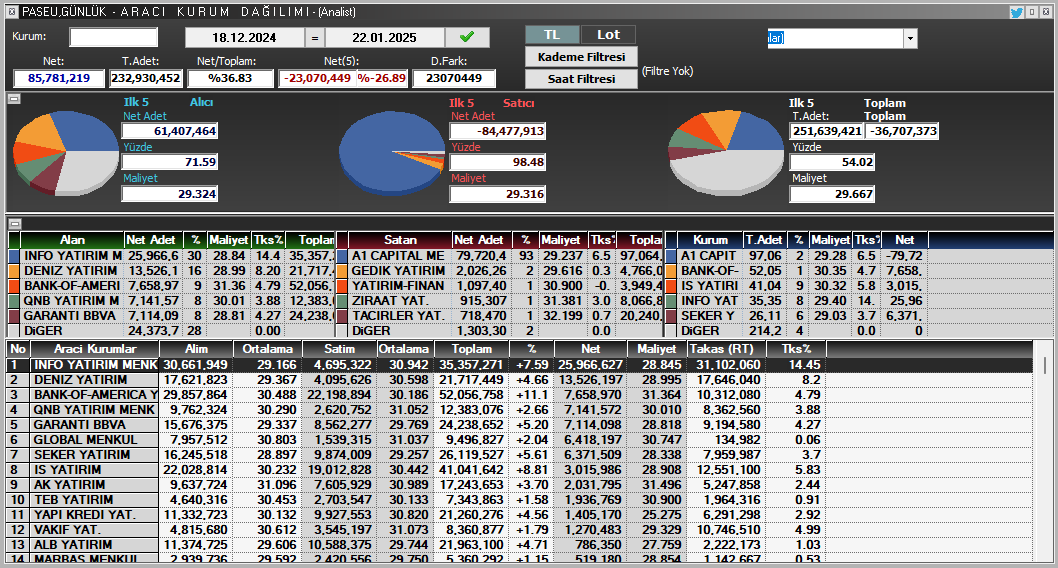Screen dimensions: 1058x568
Task: Switch values to Lot mode
Action: point(608,34)
